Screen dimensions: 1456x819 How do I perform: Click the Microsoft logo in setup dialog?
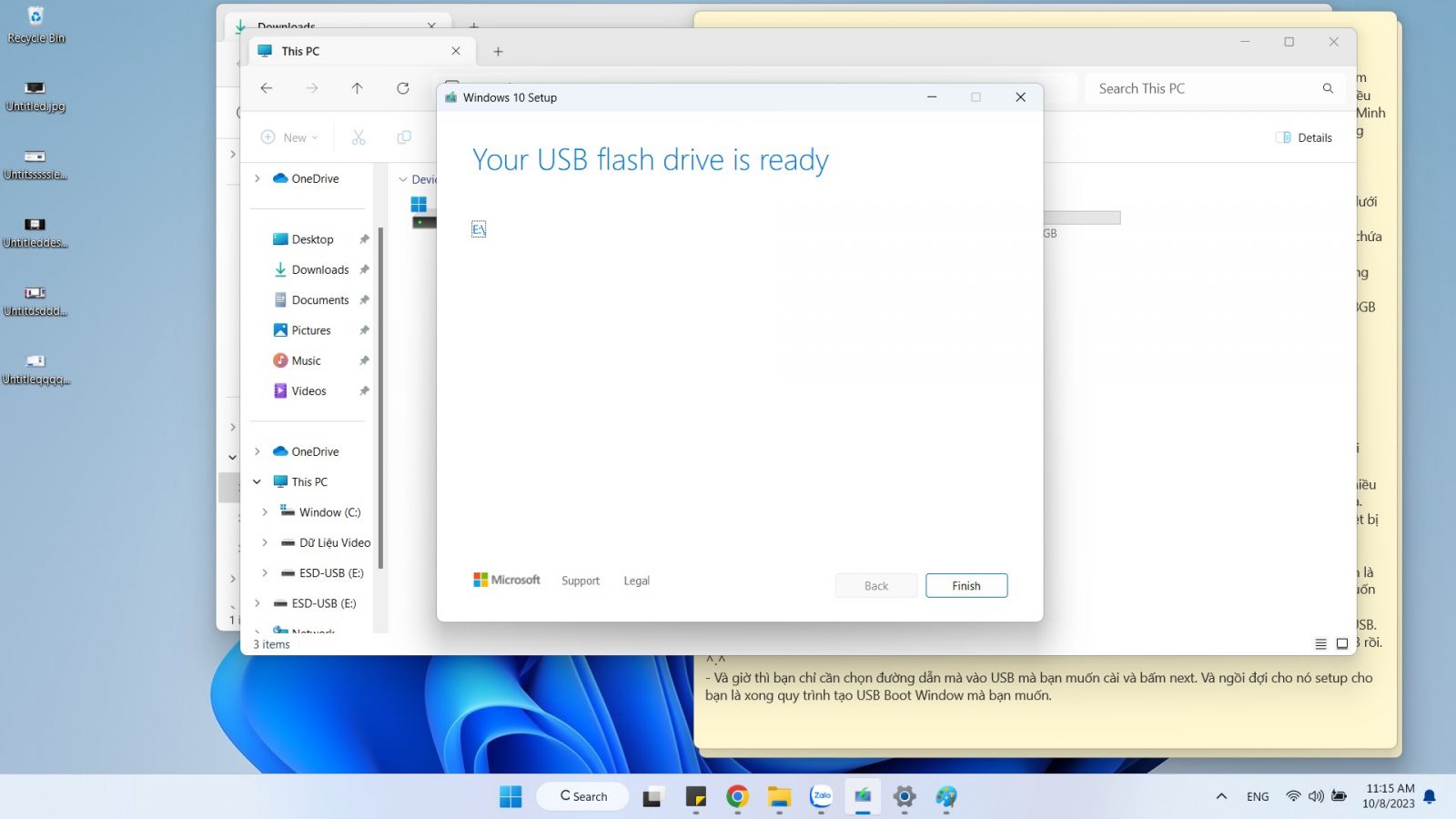coord(507,580)
